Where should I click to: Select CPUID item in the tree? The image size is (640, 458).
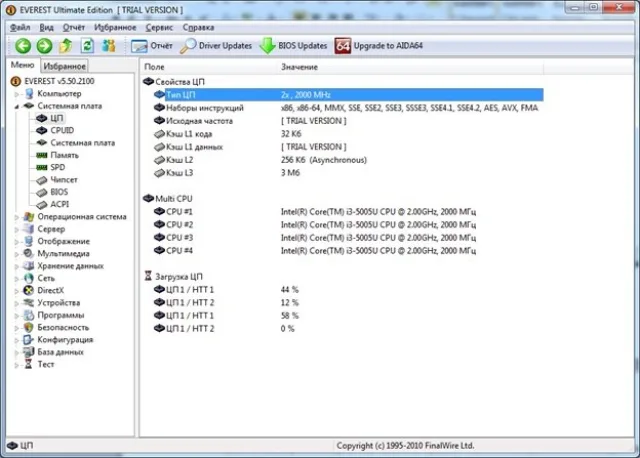(62, 131)
